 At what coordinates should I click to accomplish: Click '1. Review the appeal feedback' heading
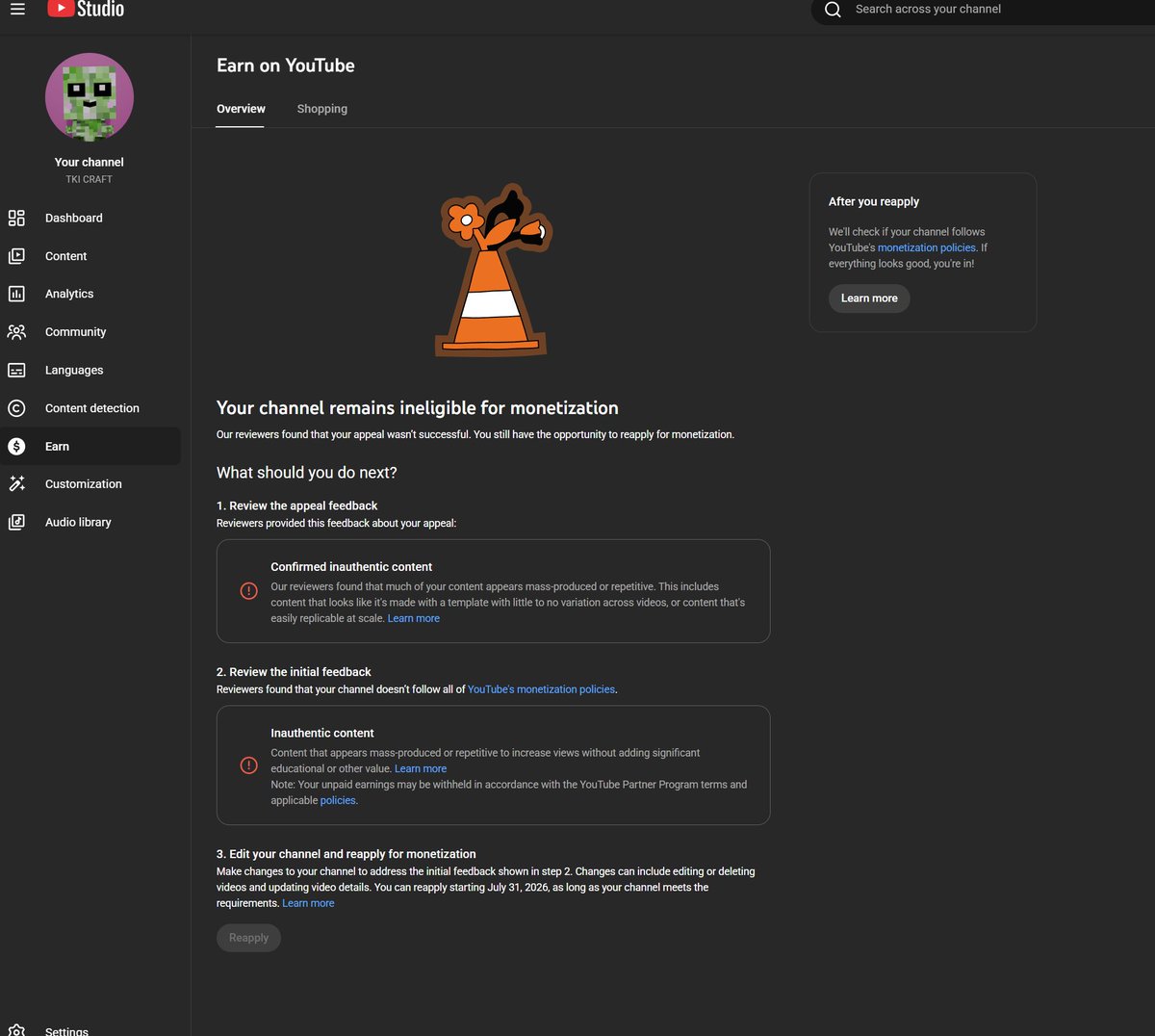click(x=297, y=505)
